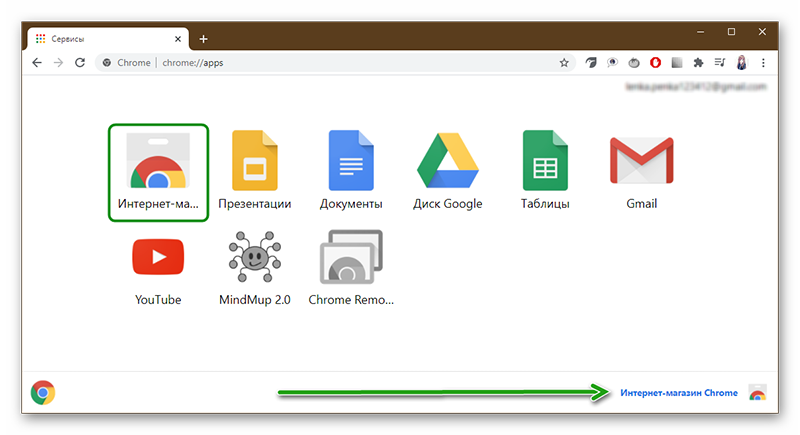Open the media control playlist icon
This screenshot has height=435, width=800.
coord(720,63)
